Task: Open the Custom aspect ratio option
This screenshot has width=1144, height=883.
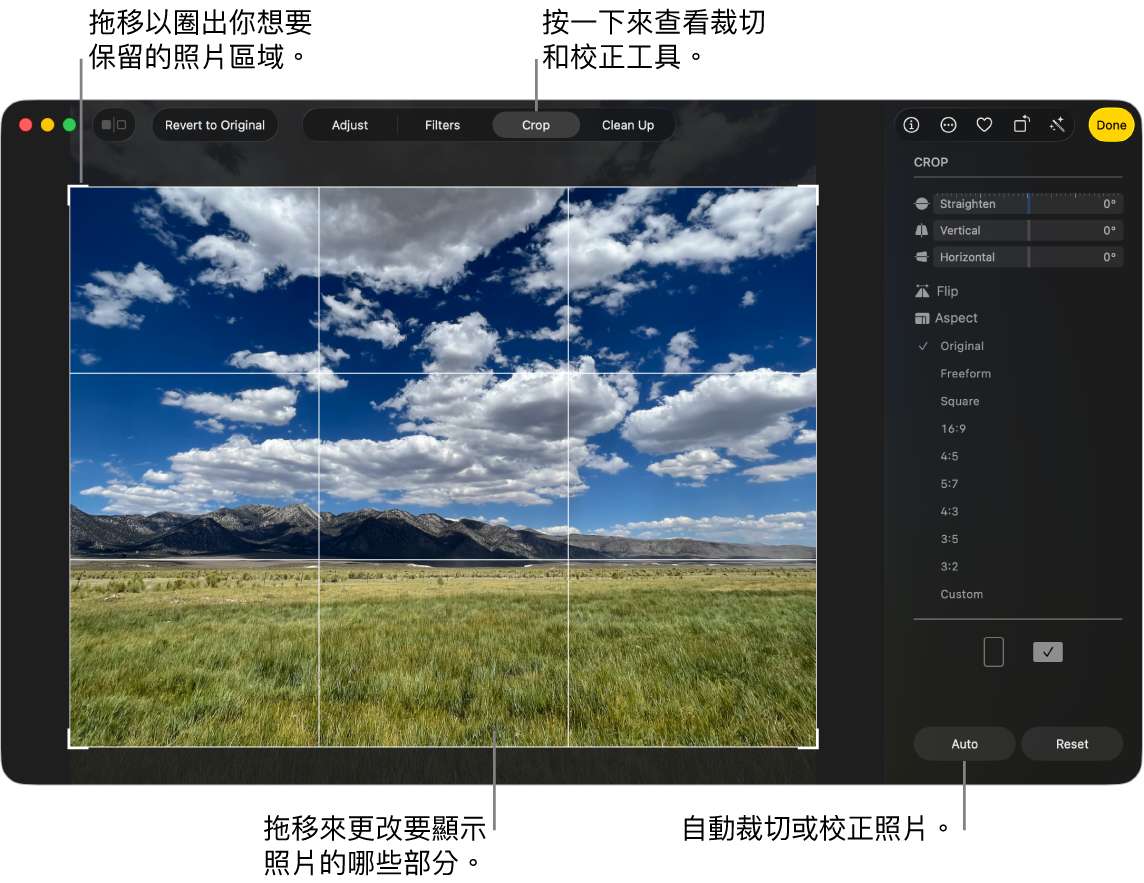Action: click(x=961, y=594)
